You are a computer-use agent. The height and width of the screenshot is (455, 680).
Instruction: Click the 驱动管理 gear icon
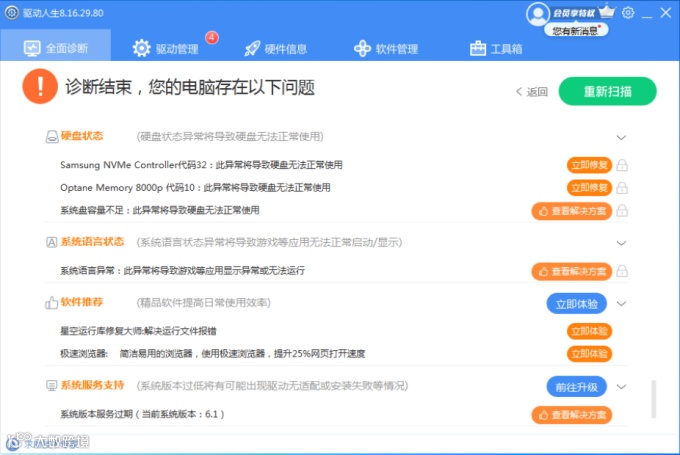(x=141, y=48)
